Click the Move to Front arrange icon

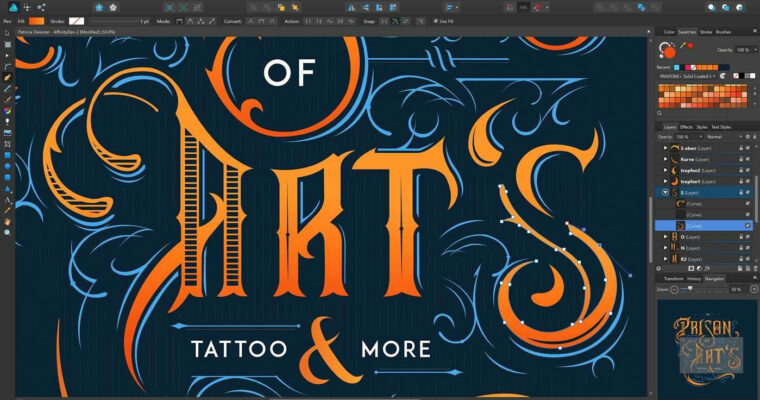pyautogui.click(x=295, y=7)
